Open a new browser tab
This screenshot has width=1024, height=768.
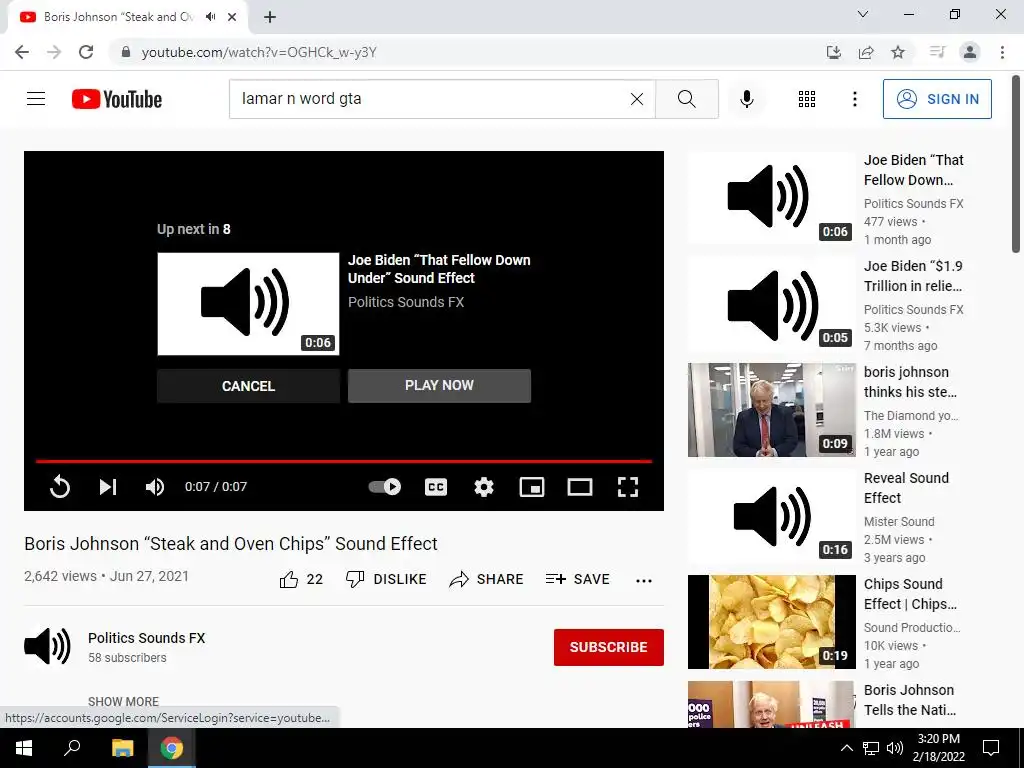270,17
